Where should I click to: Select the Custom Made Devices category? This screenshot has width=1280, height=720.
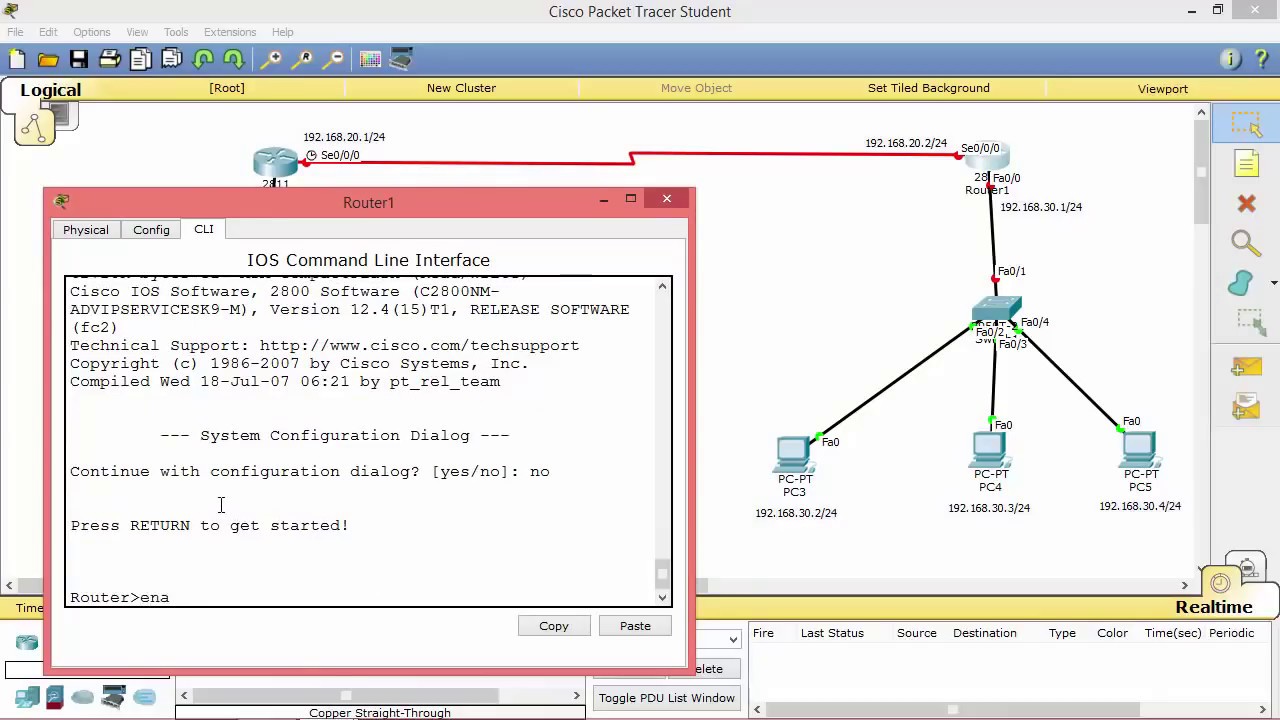point(113,697)
